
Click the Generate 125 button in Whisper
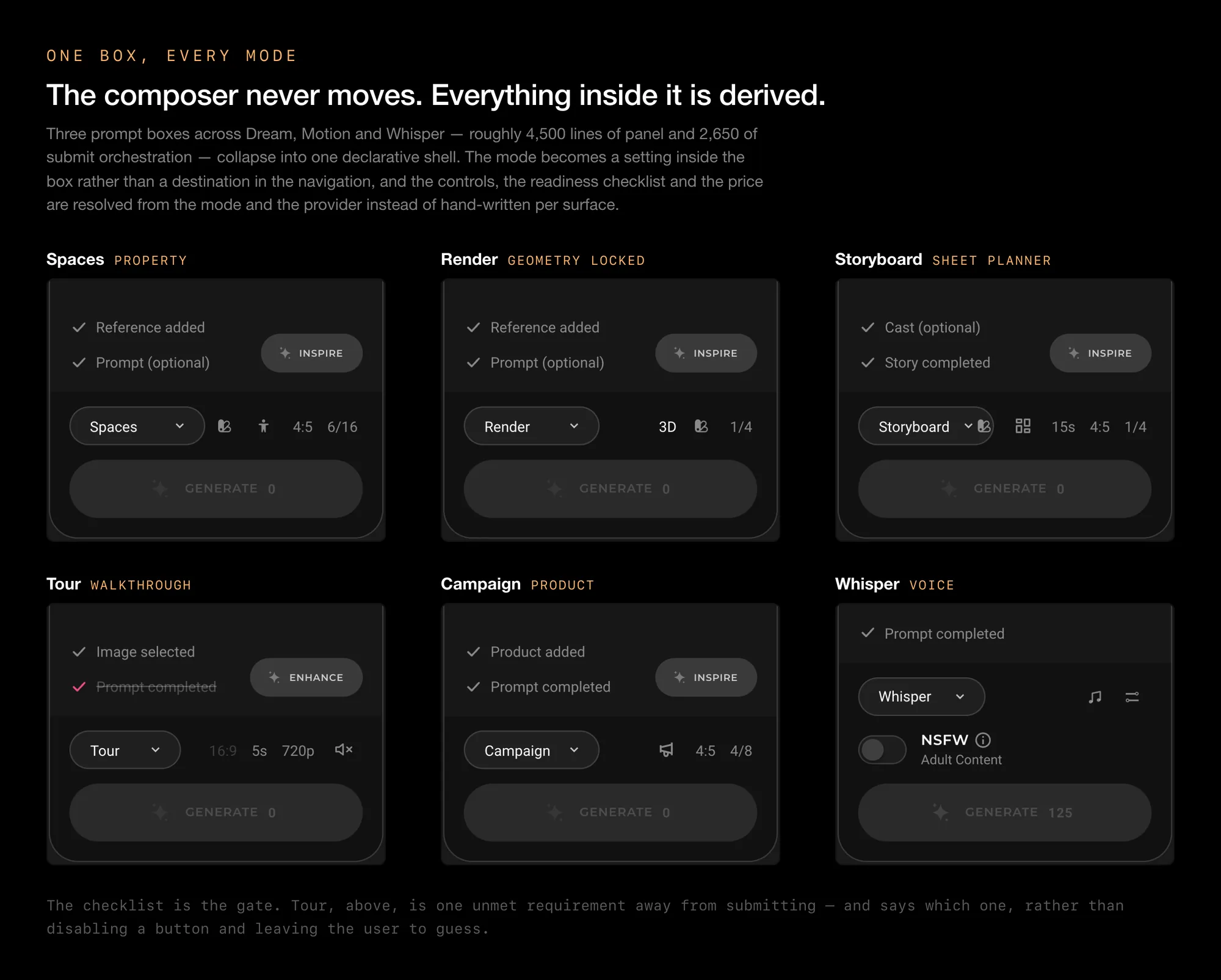click(1004, 812)
